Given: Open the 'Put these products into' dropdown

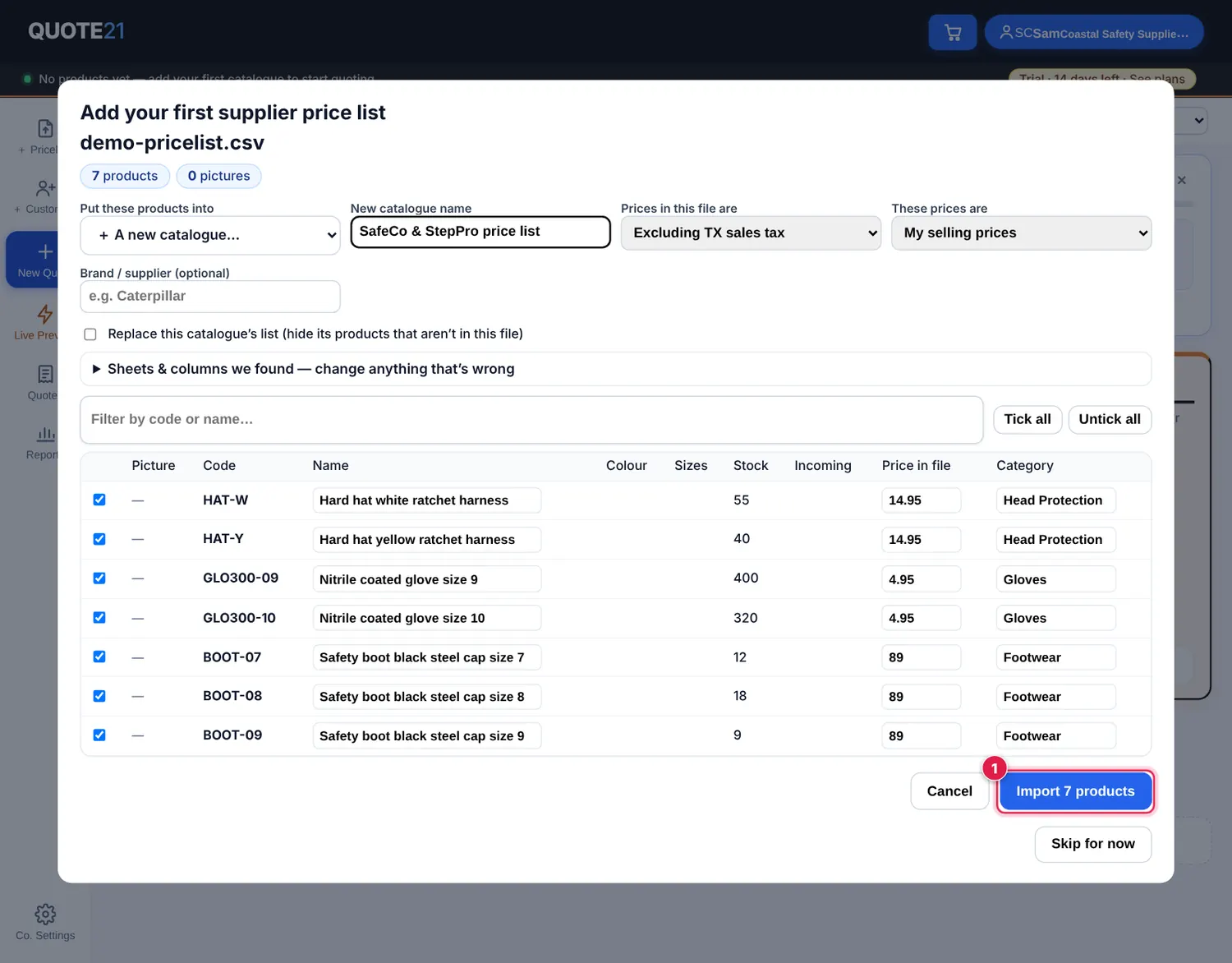Looking at the screenshot, I should tap(210, 235).
